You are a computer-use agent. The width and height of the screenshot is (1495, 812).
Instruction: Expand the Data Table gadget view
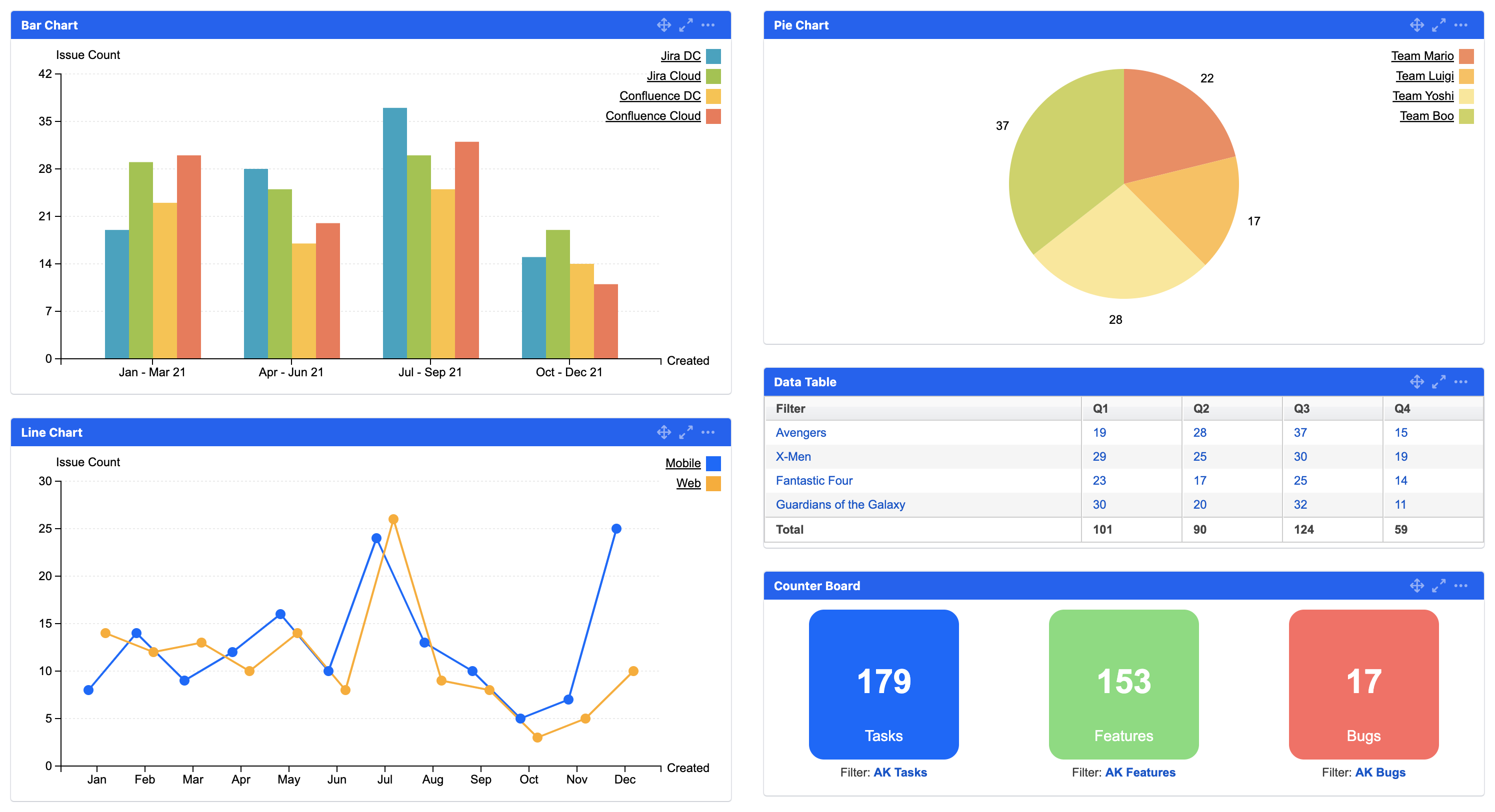(x=1438, y=382)
